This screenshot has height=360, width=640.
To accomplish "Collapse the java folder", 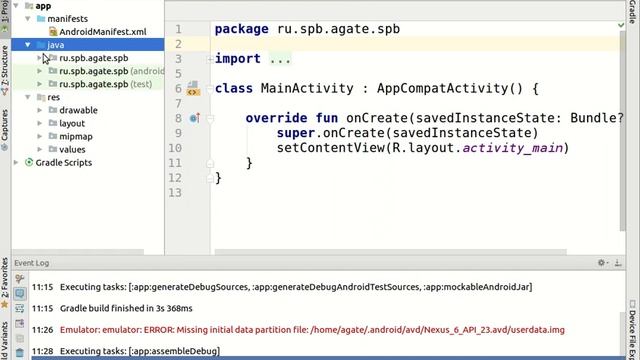I will (x=28, y=45).
